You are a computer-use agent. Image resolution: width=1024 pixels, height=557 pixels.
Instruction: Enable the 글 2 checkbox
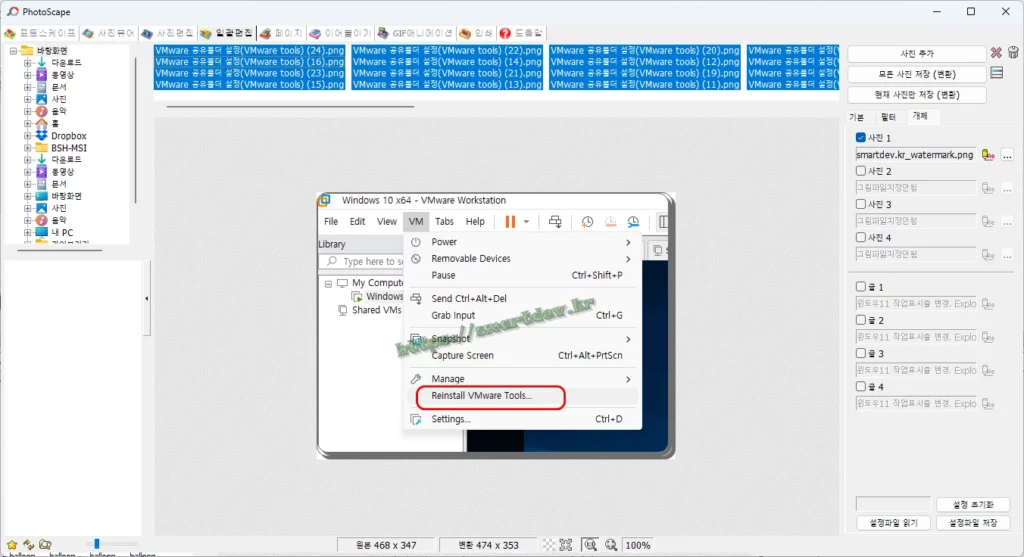coord(861,320)
